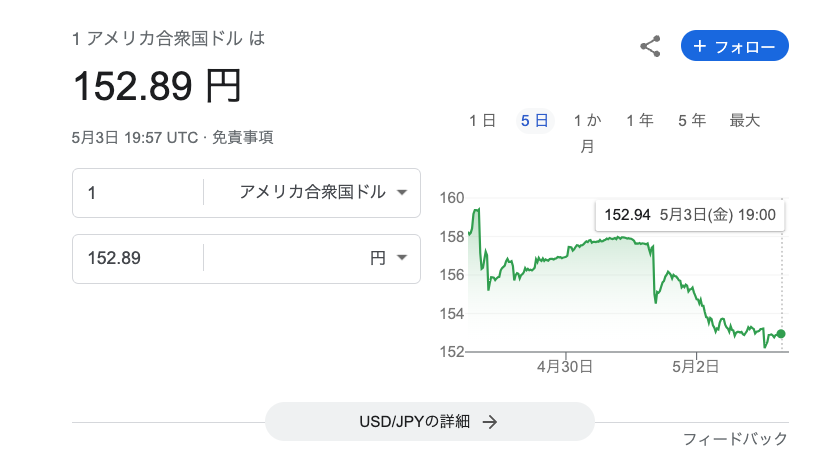Viewport: 833px width, 476px height.
Task: Click the share icon
Action: [x=650, y=46]
